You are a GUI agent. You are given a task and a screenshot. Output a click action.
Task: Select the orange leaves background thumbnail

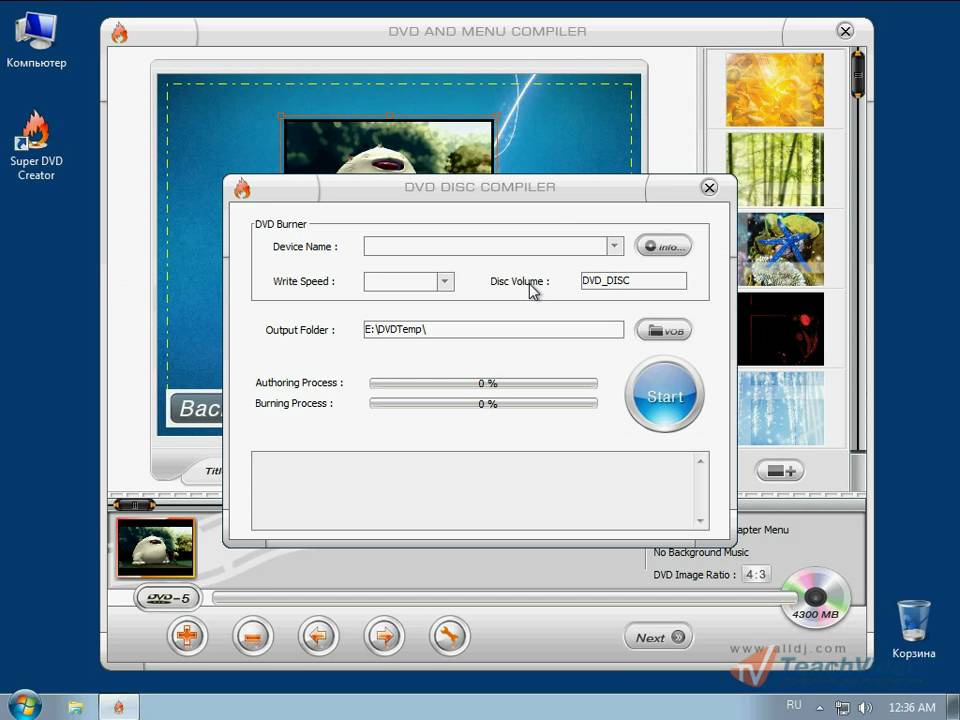pyautogui.click(x=774, y=90)
